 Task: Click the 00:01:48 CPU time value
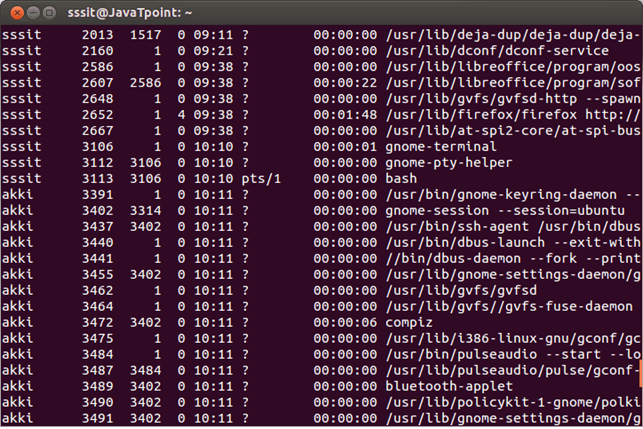point(345,115)
